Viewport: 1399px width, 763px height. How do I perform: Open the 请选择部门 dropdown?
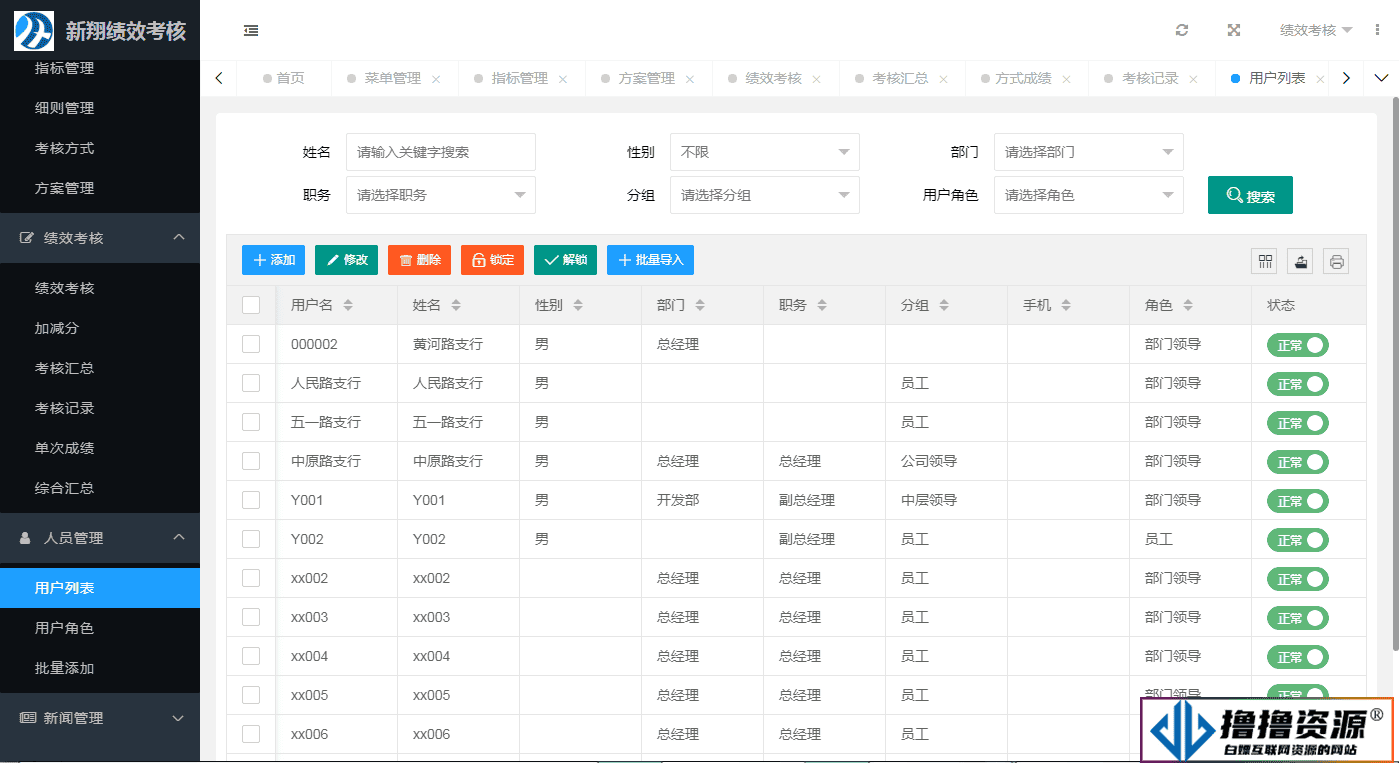point(1089,152)
